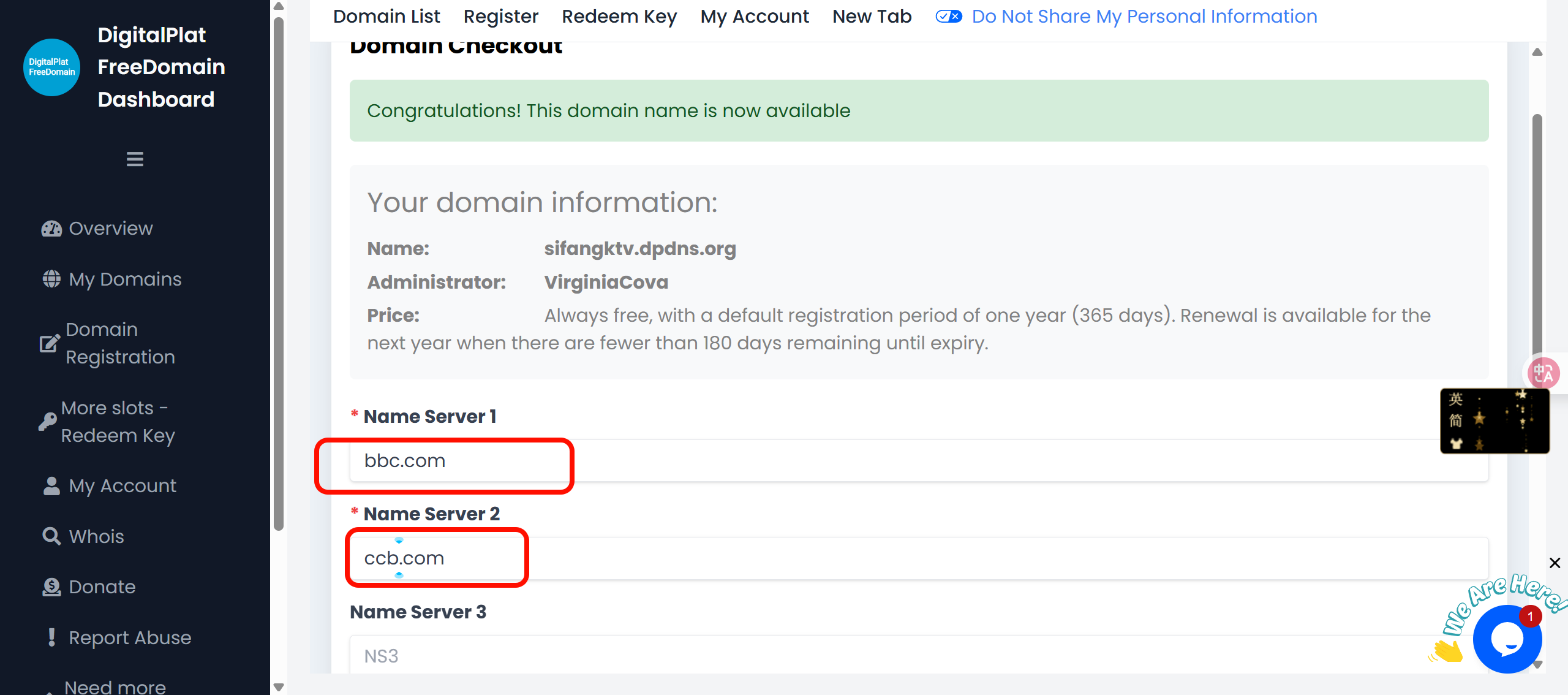Open My Account in the sidebar
The height and width of the screenshot is (695, 1568).
[x=123, y=486]
